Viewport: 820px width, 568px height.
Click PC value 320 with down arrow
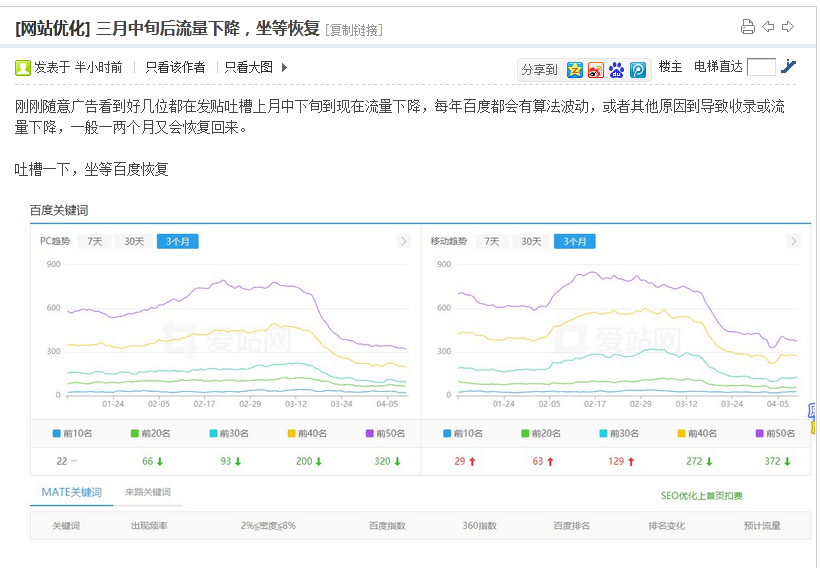click(387, 461)
